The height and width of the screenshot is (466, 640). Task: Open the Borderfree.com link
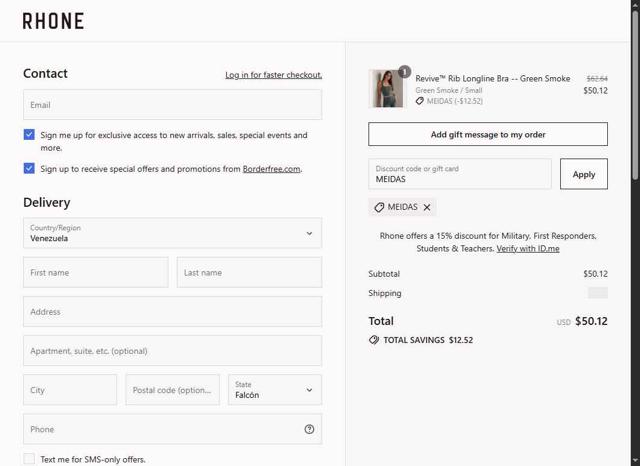[271, 169]
